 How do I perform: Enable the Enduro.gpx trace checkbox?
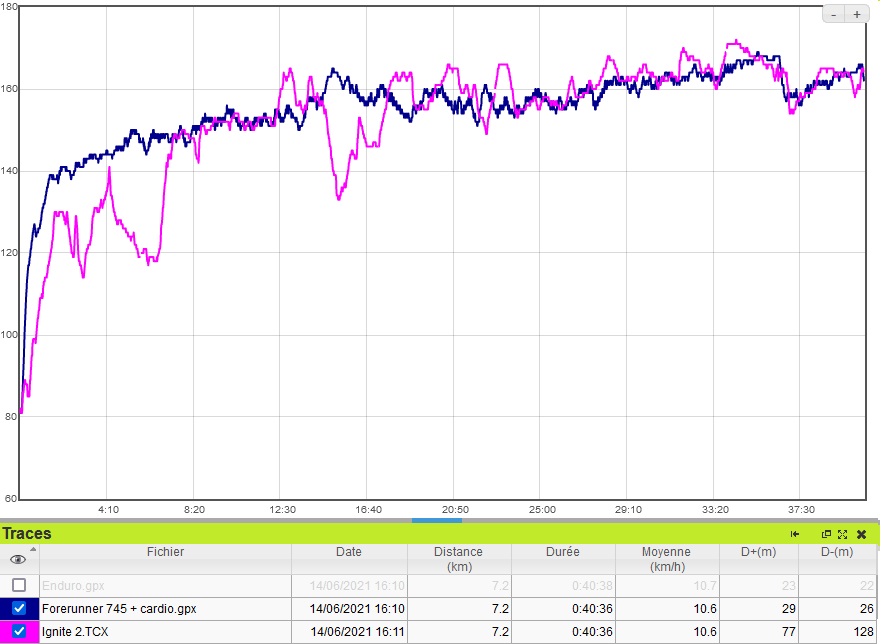[19, 585]
